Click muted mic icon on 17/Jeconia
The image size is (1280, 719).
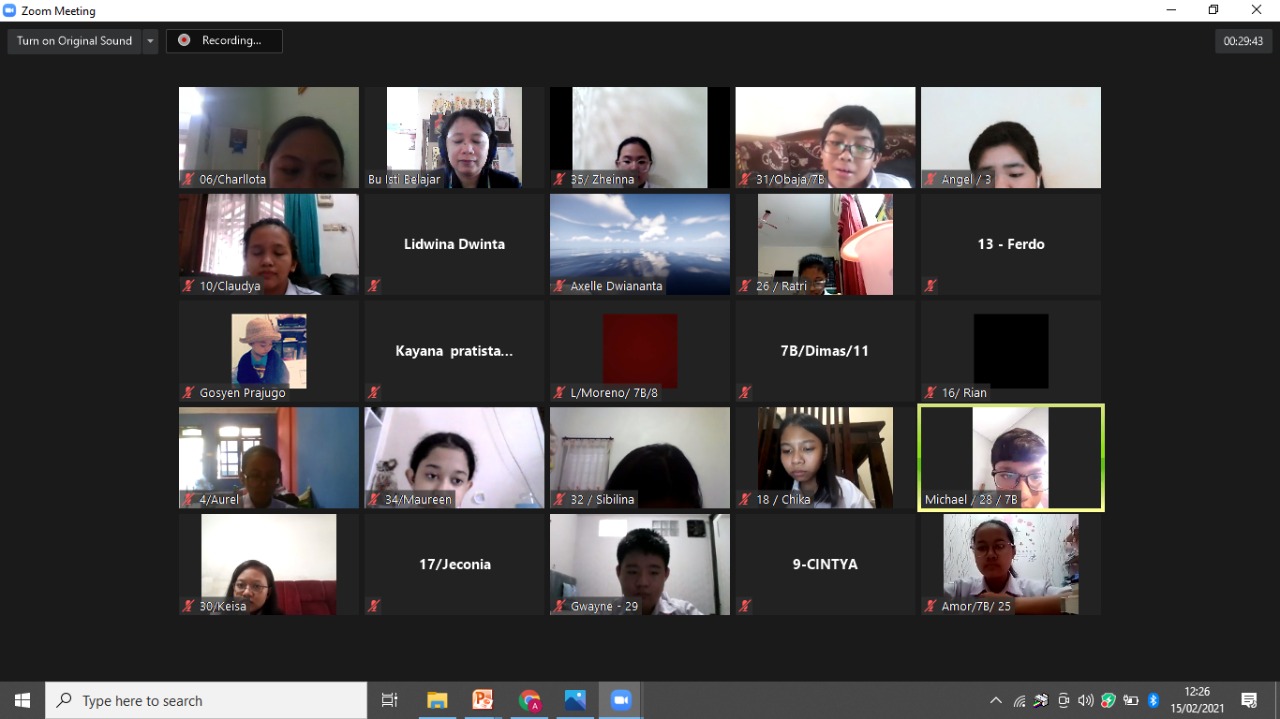pos(374,606)
